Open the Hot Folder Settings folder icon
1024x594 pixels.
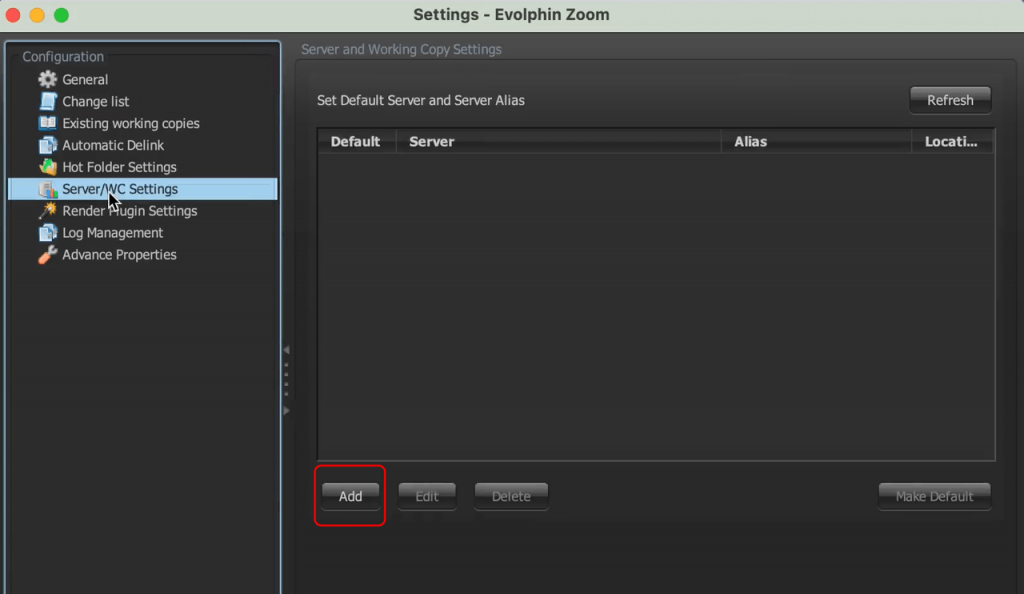pos(47,167)
